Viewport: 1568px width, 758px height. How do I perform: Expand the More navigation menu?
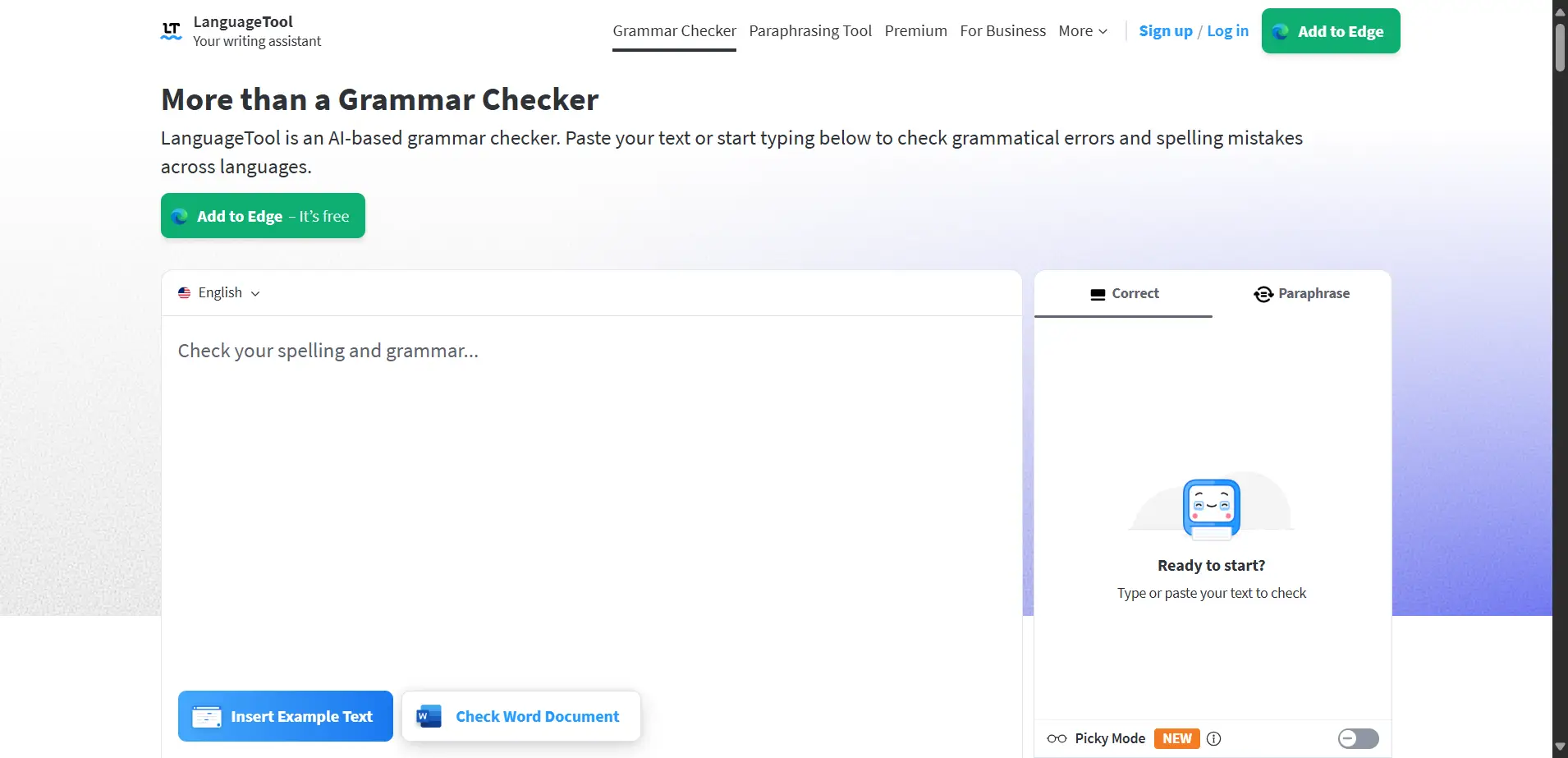tap(1083, 31)
